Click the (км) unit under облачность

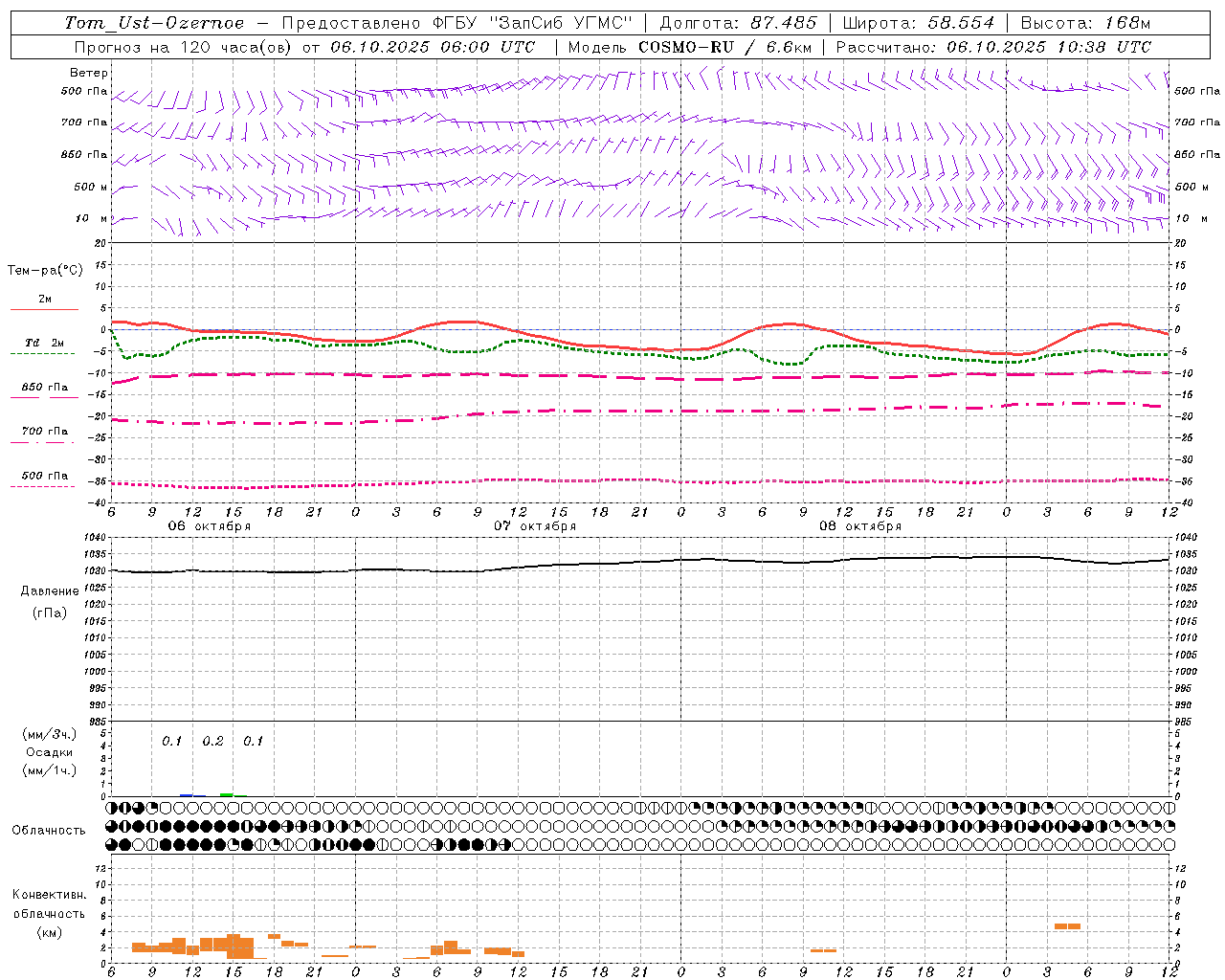pyautogui.click(x=50, y=933)
